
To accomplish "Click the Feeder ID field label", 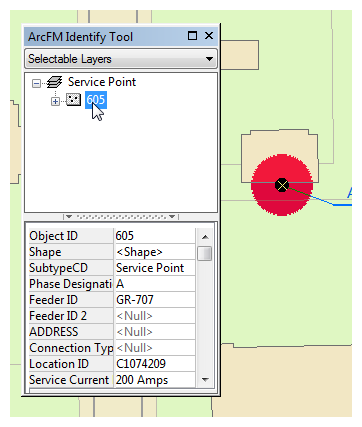I will pos(71,300).
